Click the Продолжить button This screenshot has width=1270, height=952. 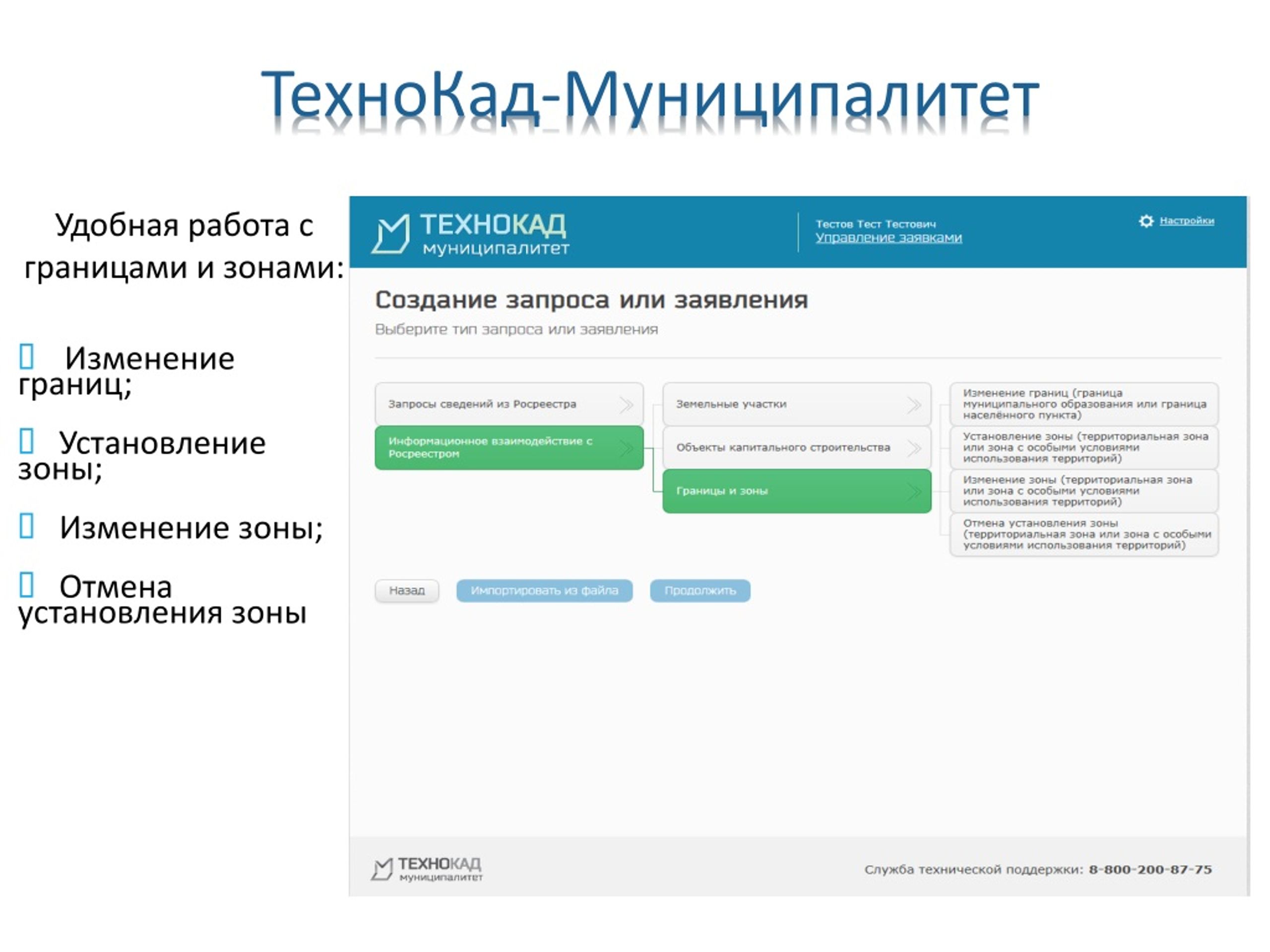click(700, 591)
